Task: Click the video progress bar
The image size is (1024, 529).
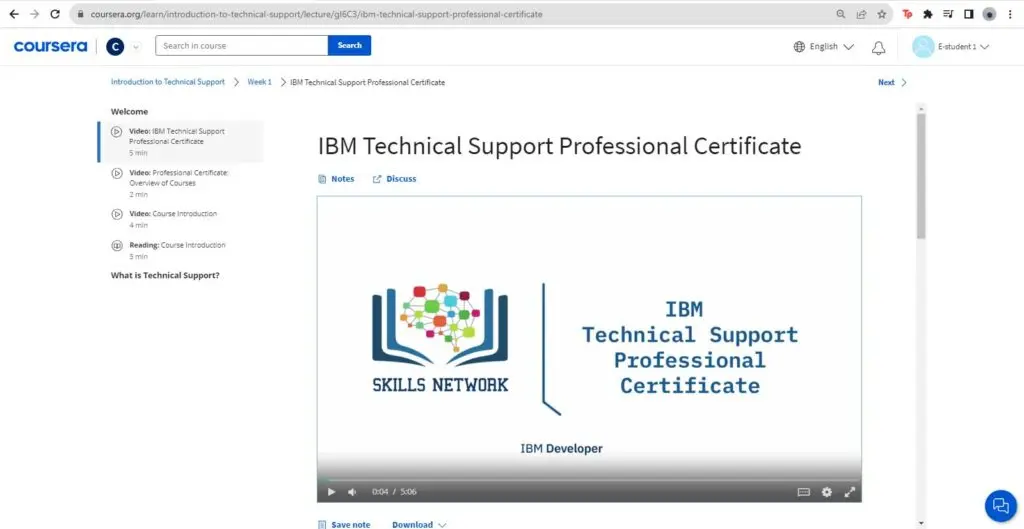Action: pos(589,480)
